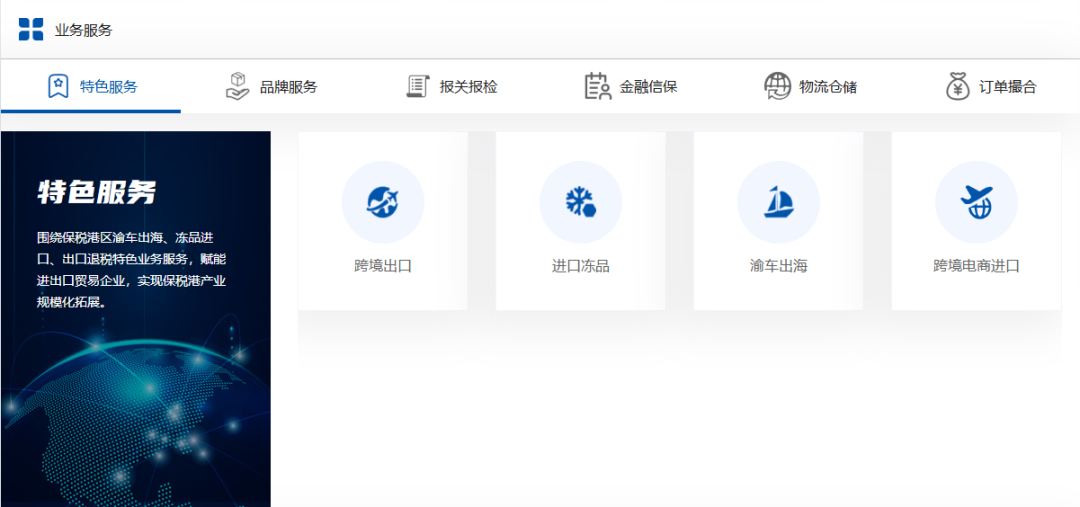Image resolution: width=1080 pixels, height=507 pixels.
Task: Switch to the 订单撮合 tab
Action: (x=990, y=87)
